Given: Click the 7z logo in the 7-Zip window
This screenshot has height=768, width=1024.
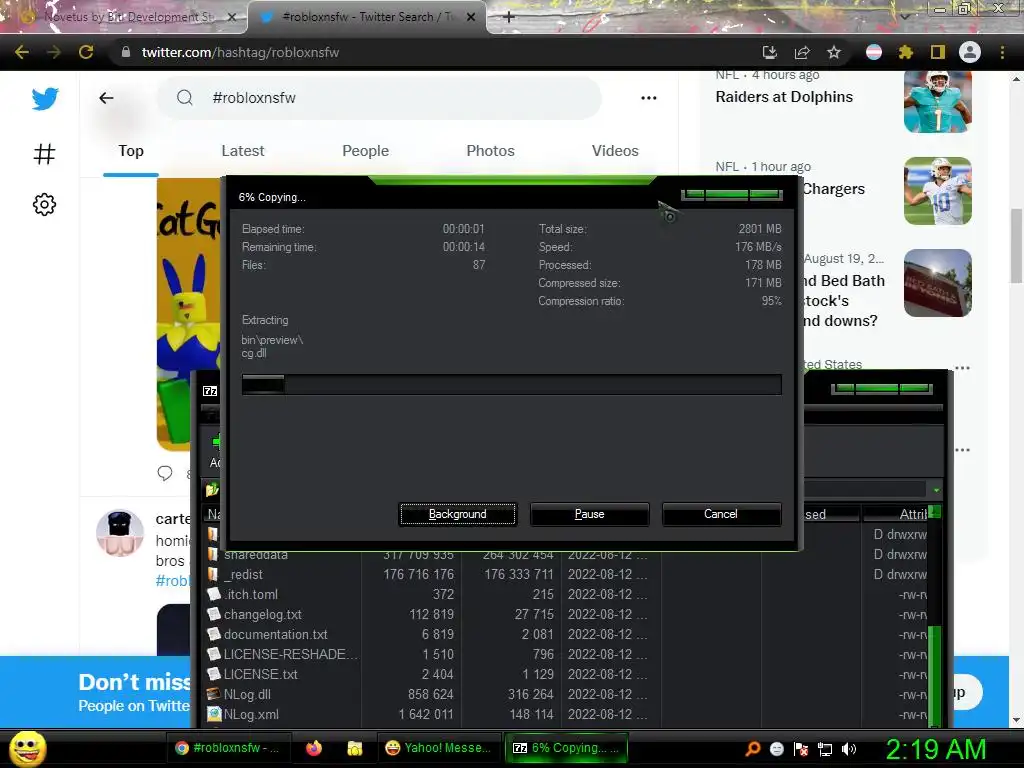Looking at the screenshot, I should click(210, 391).
